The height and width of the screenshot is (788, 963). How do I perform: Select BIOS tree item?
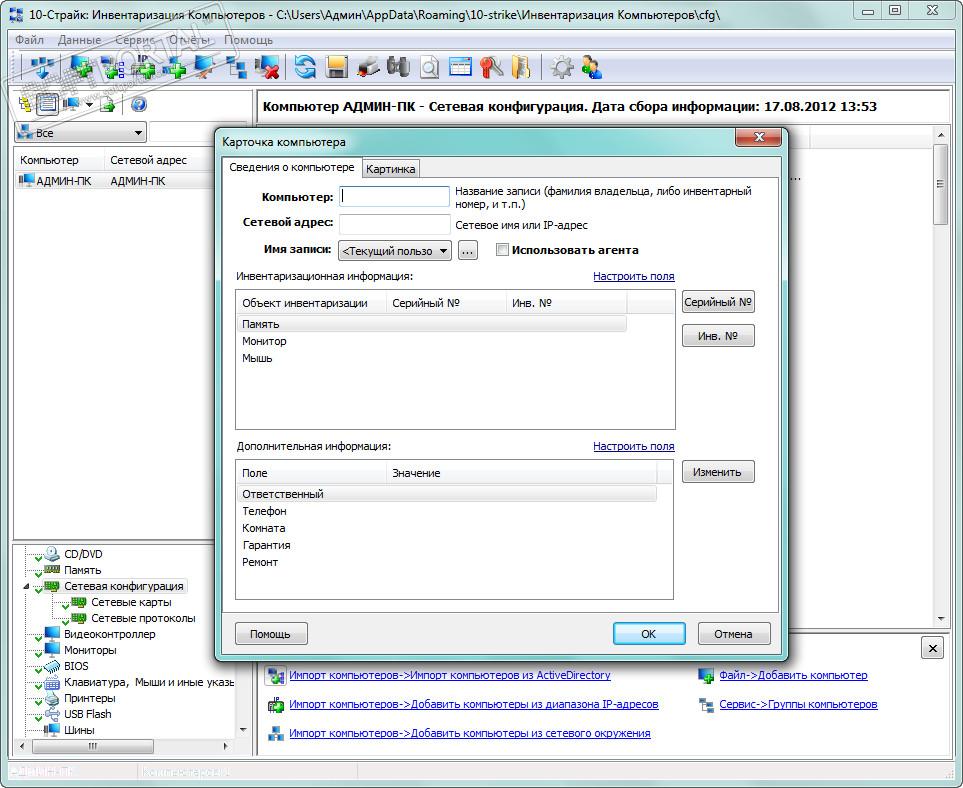click(x=76, y=666)
